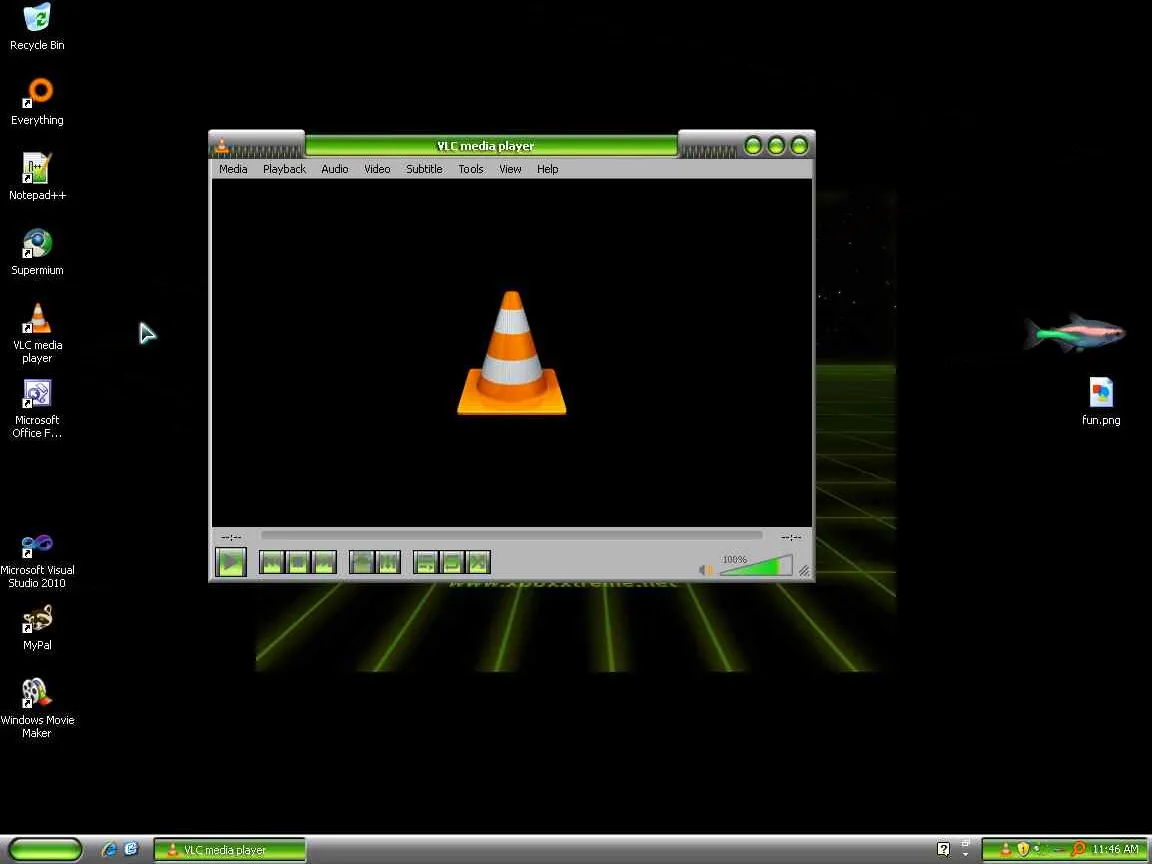Maximize the VLC media player window
The width and height of the screenshot is (1152, 864).
(776, 145)
